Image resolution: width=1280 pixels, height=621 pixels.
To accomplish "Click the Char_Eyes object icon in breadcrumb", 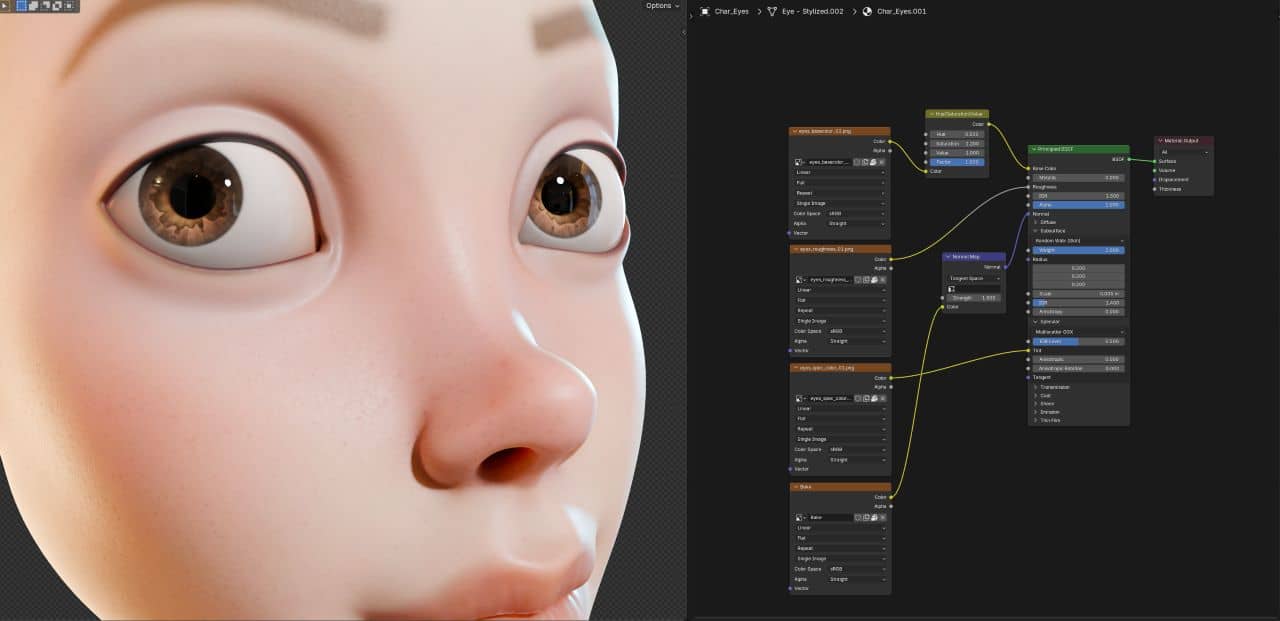I will [705, 11].
